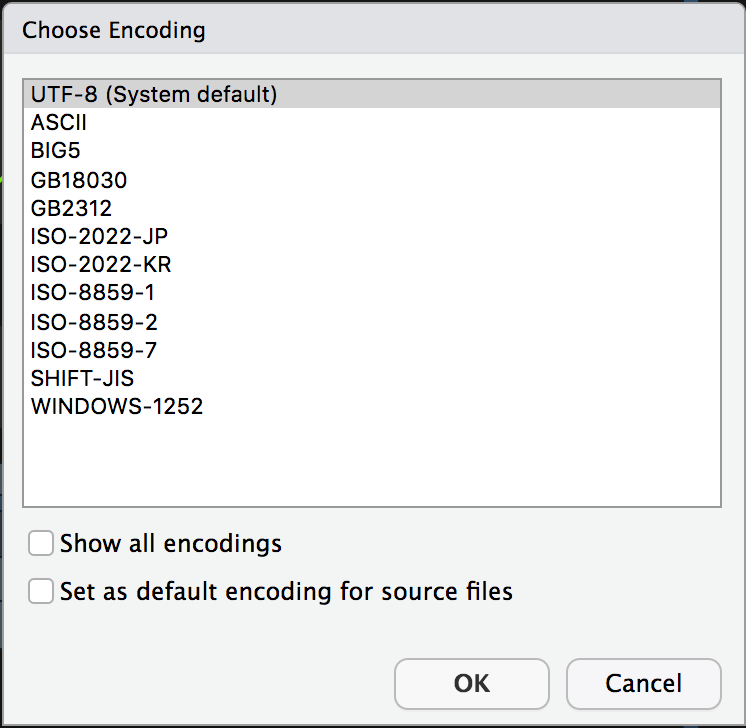Select the SHIFT-JIS encoding

point(82,379)
